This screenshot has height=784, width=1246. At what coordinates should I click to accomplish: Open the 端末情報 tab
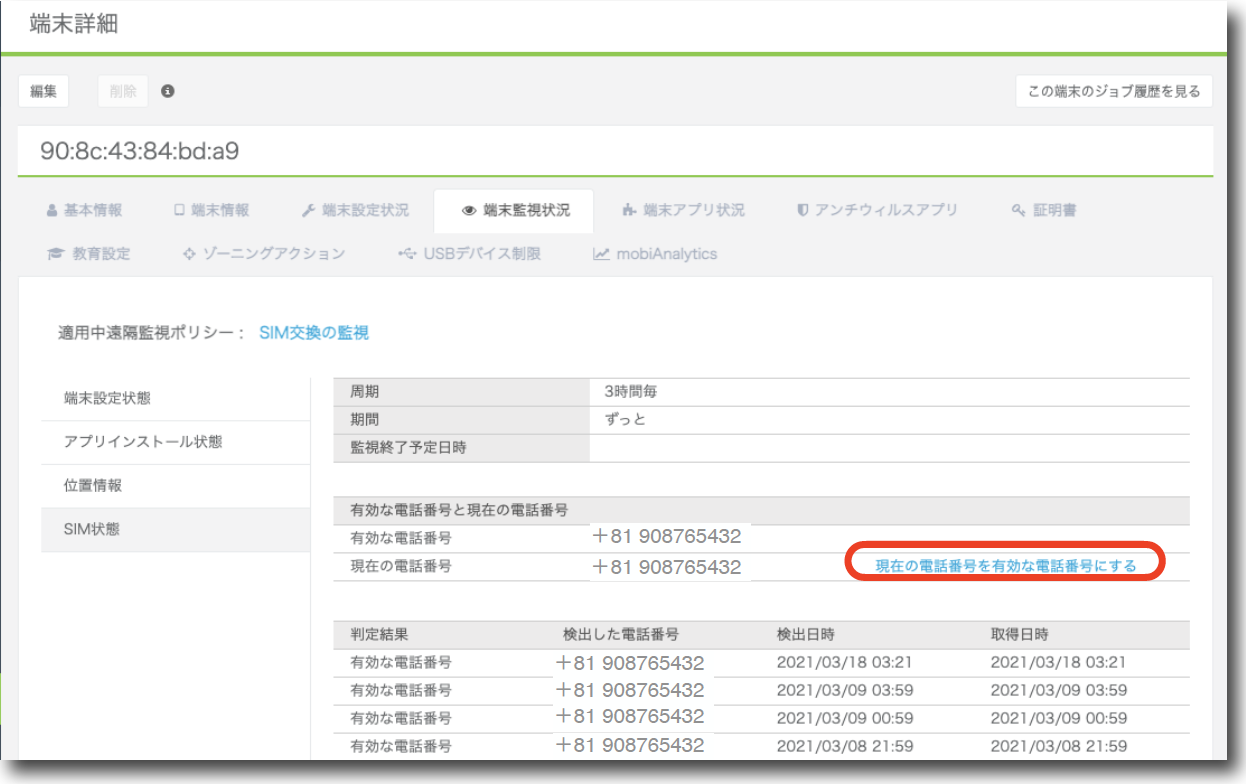click(211, 210)
